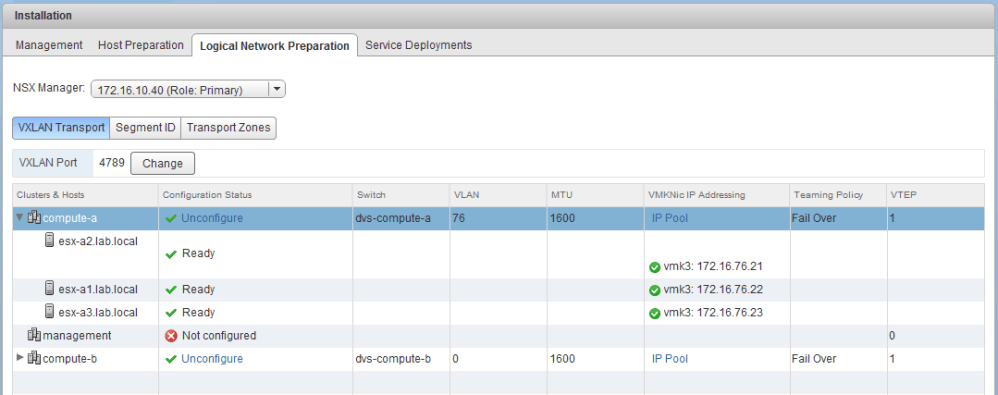Viewport: 998px width, 395px height.
Task: Sort by Clusters & Hosts column header
Action: (x=85, y=195)
